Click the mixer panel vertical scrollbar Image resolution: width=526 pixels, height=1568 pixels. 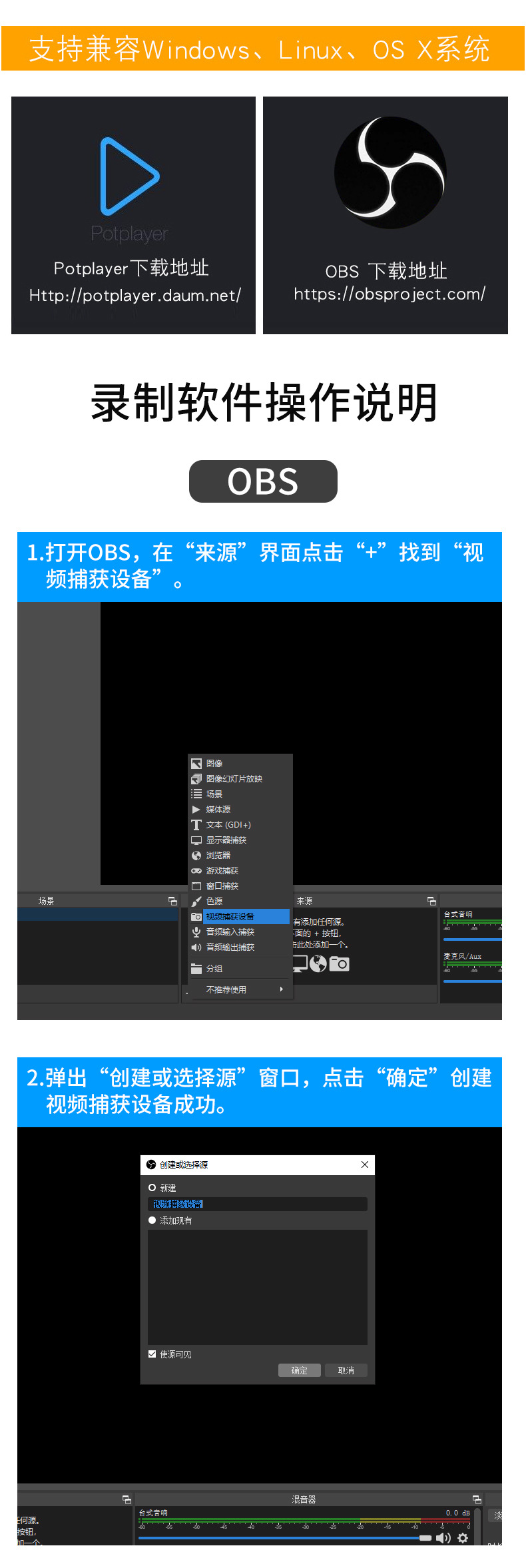pyautogui.click(x=477, y=1526)
